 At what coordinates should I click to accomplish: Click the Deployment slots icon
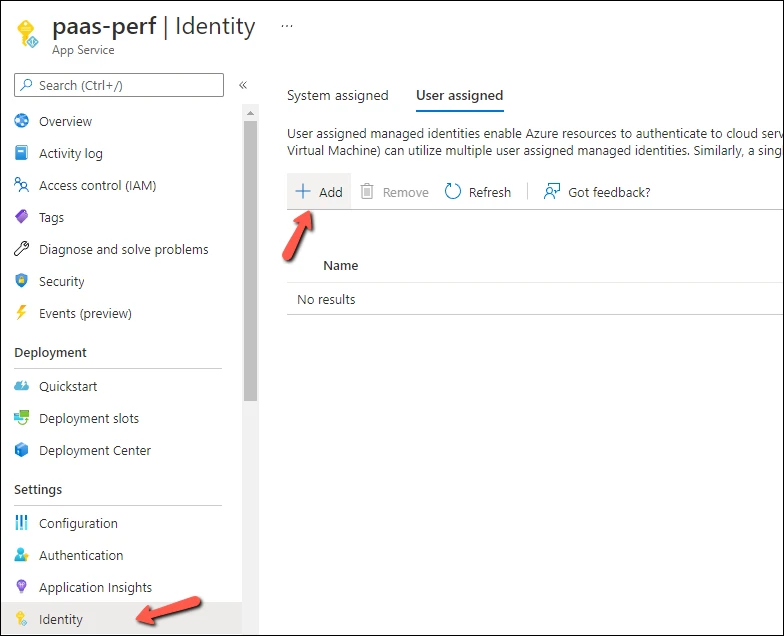tap(22, 418)
